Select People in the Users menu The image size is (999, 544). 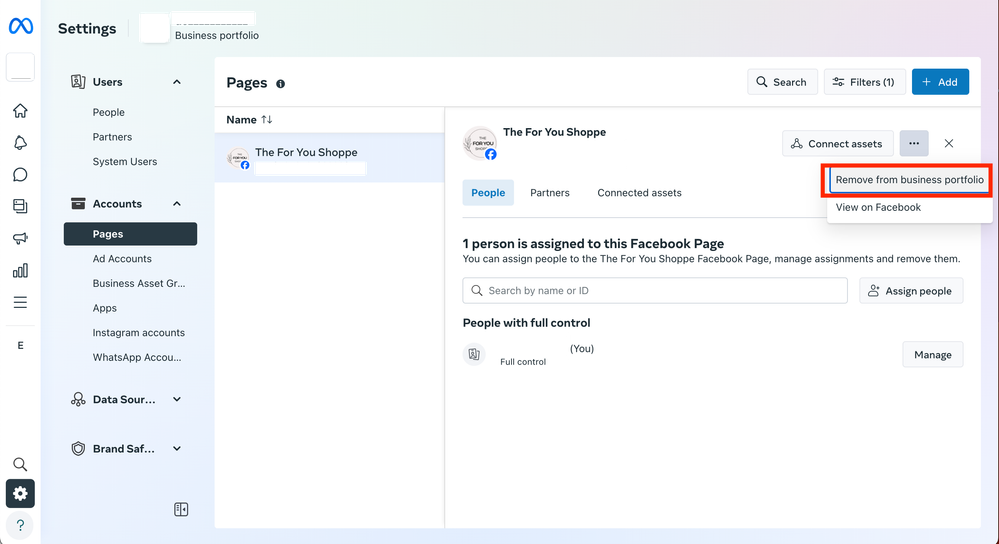[x=108, y=112]
